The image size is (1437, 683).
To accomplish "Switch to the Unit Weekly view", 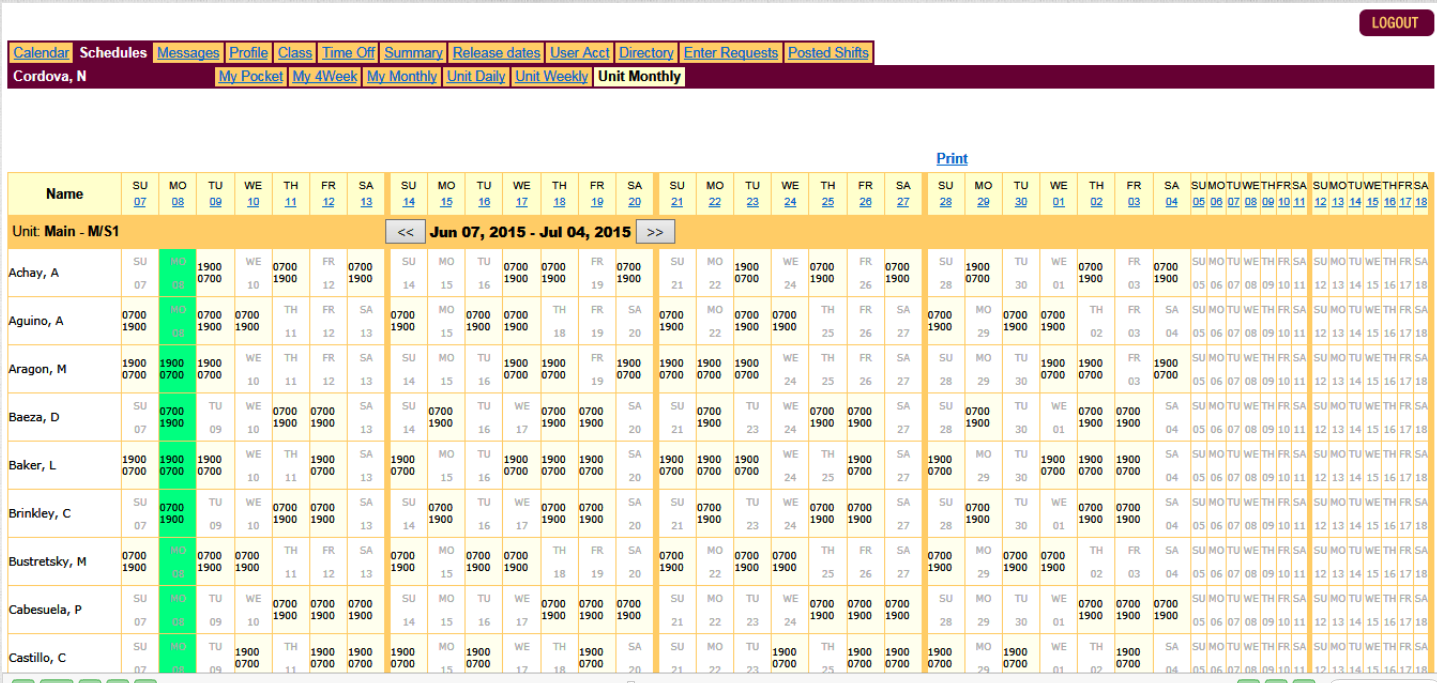I will pos(551,76).
